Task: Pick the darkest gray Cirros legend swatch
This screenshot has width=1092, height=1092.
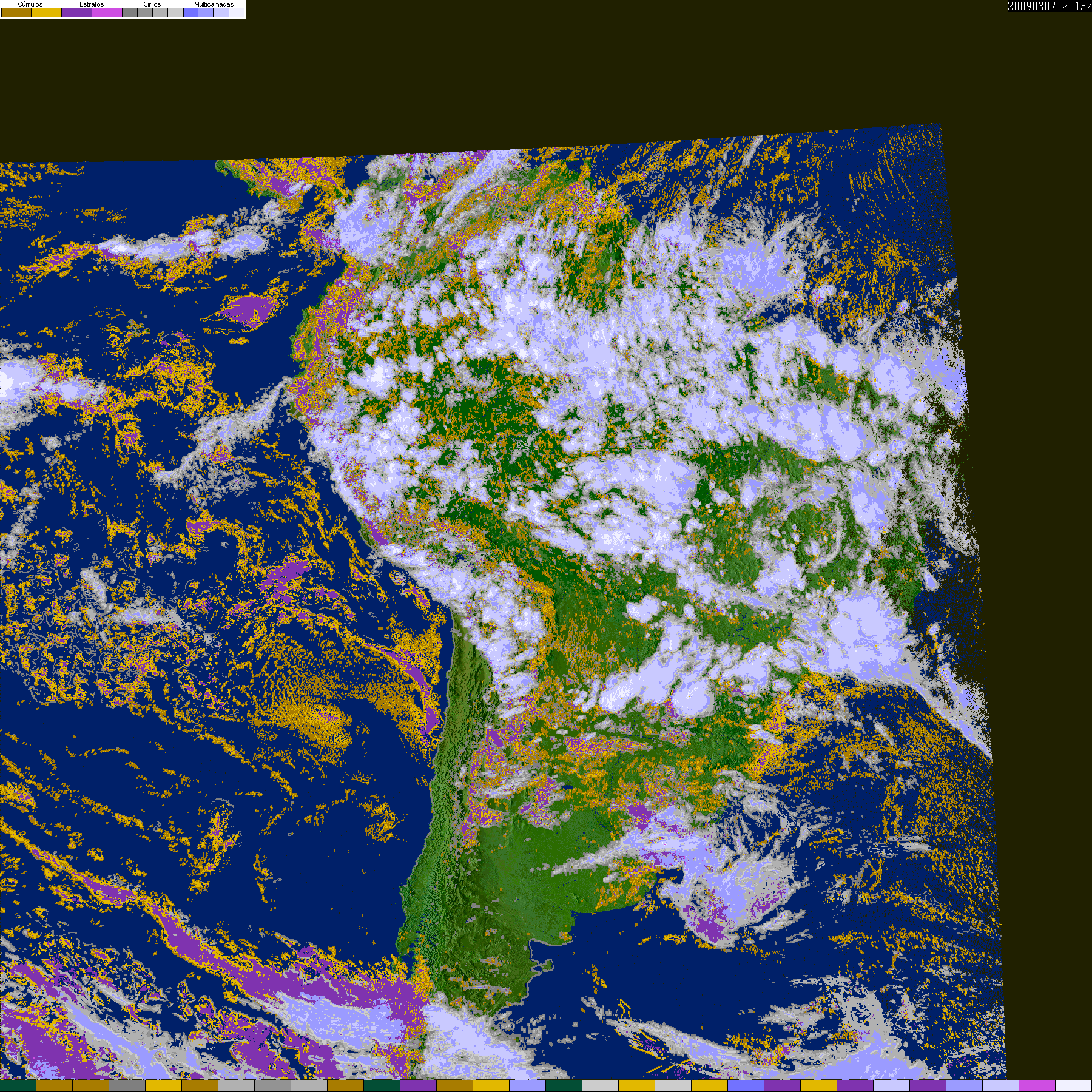Action: (x=130, y=12)
